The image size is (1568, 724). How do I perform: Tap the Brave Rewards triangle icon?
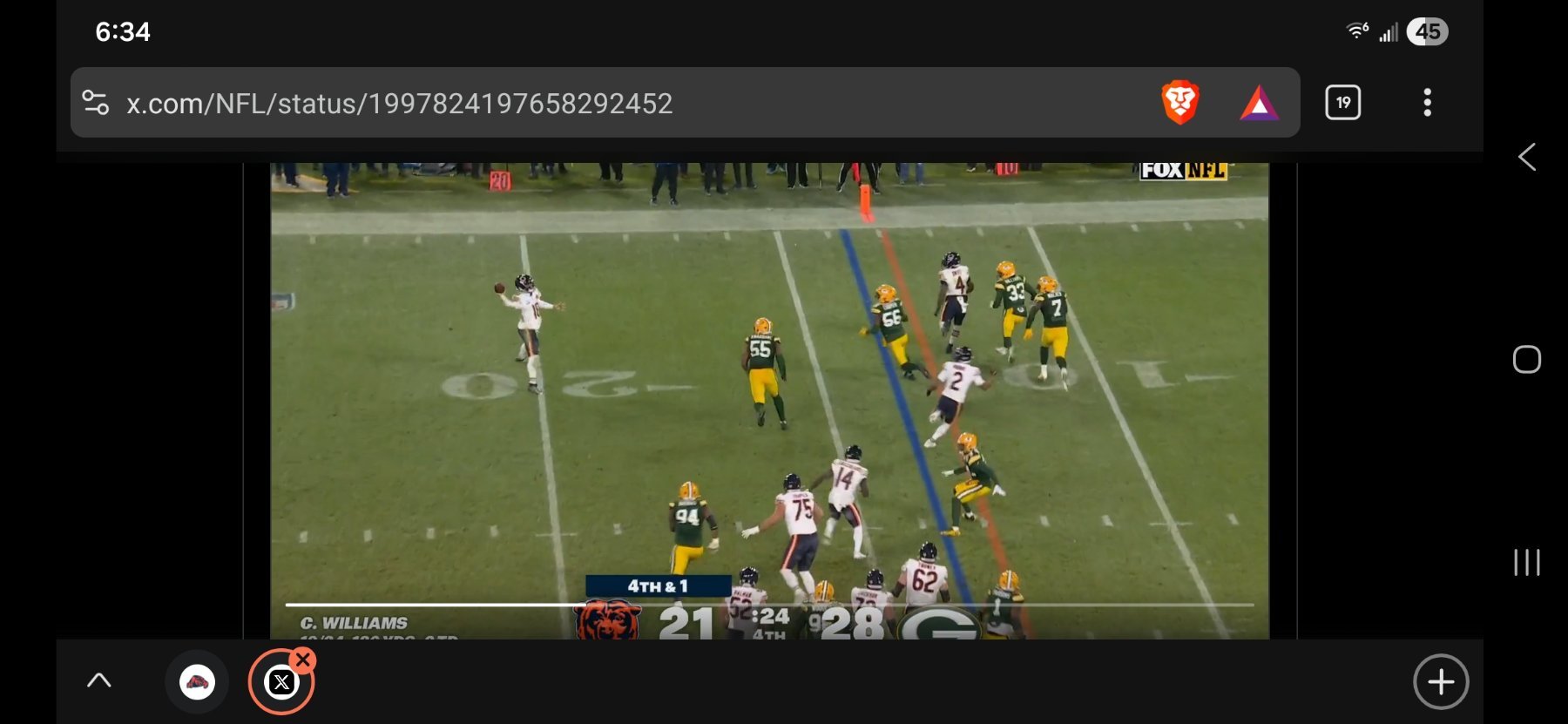(x=1259, y=103)
